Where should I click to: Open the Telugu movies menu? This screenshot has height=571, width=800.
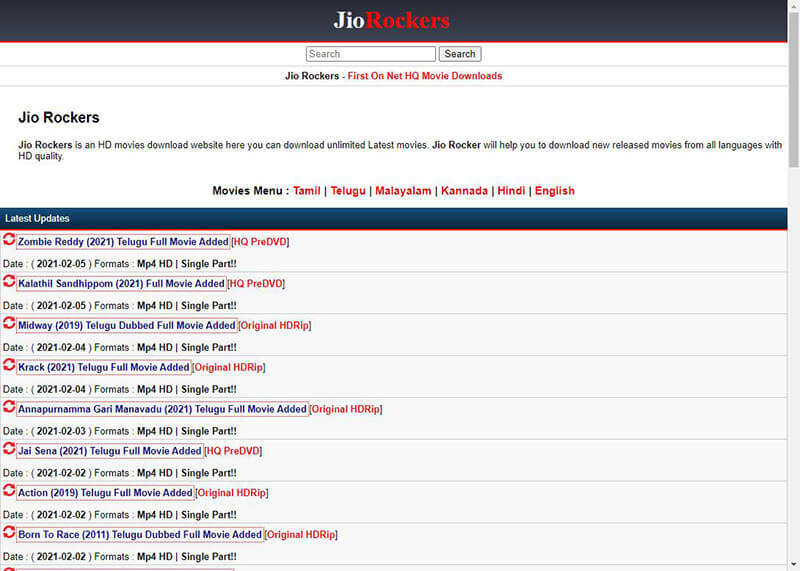348,191
